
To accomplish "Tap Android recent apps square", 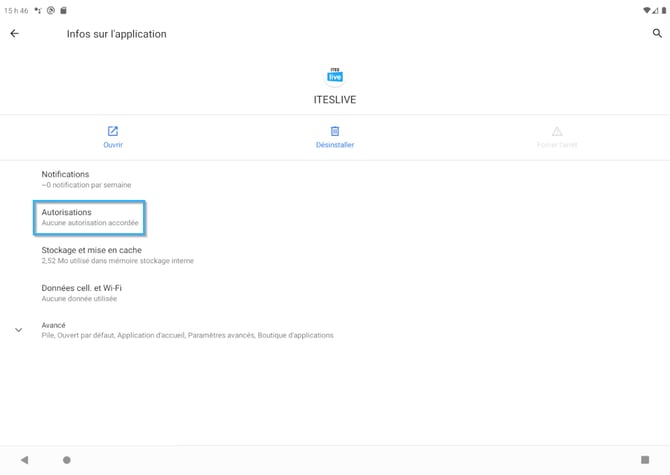I will coord(645,460).
